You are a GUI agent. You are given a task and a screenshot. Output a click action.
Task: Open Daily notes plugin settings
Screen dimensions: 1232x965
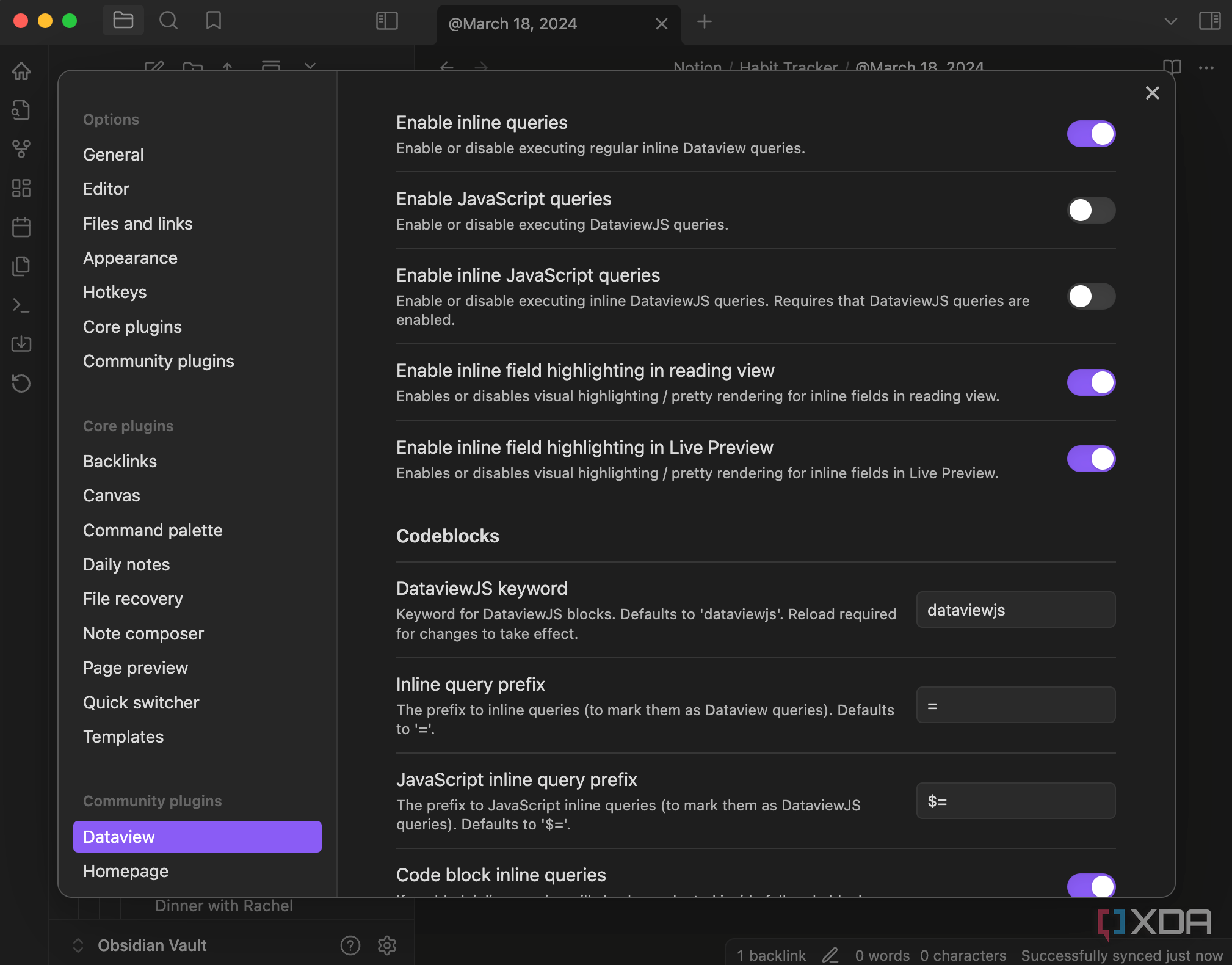click(197, 564)
